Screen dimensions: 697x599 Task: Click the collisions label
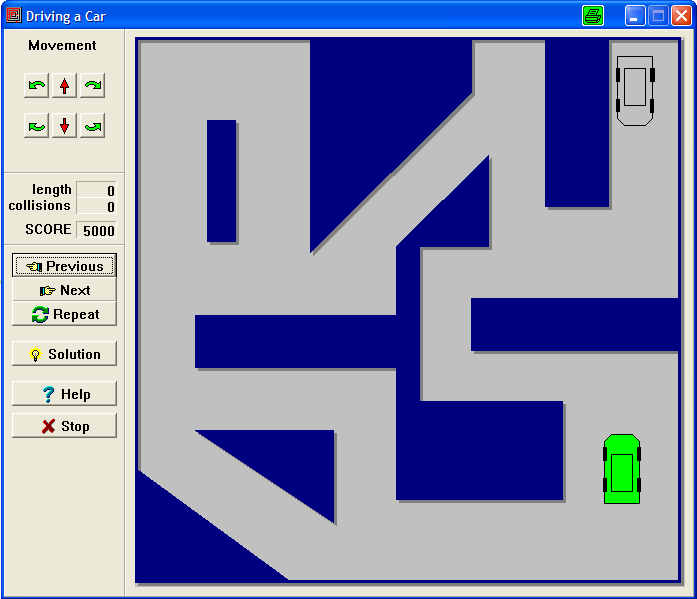point(40,206)
